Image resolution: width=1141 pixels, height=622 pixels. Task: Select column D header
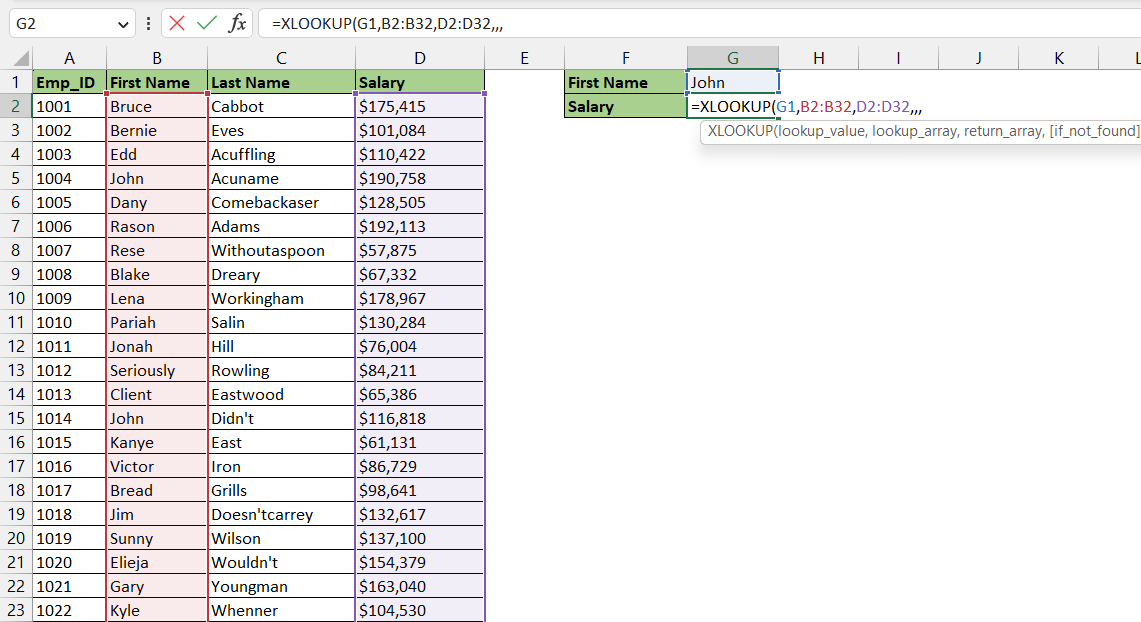[x=420, y=58]
